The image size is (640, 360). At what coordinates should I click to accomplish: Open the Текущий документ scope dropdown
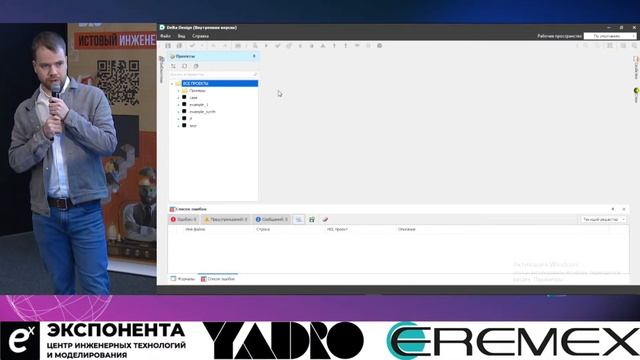tap(604, 220)
